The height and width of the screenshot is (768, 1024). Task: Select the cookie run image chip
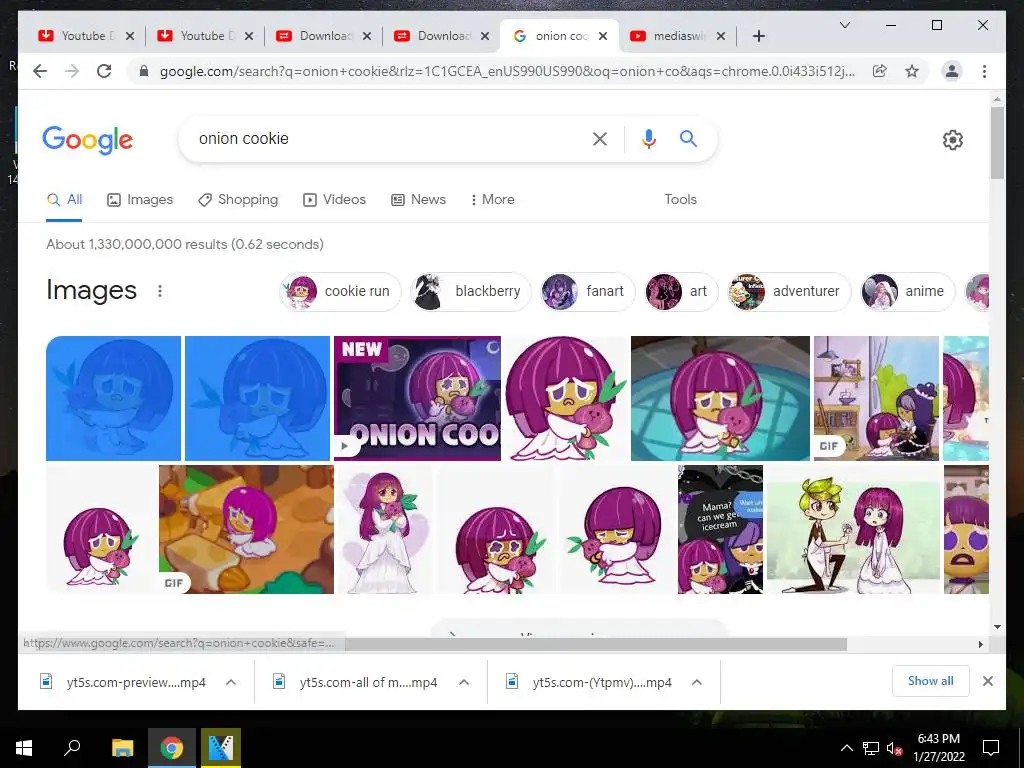(x=340, y=291)
